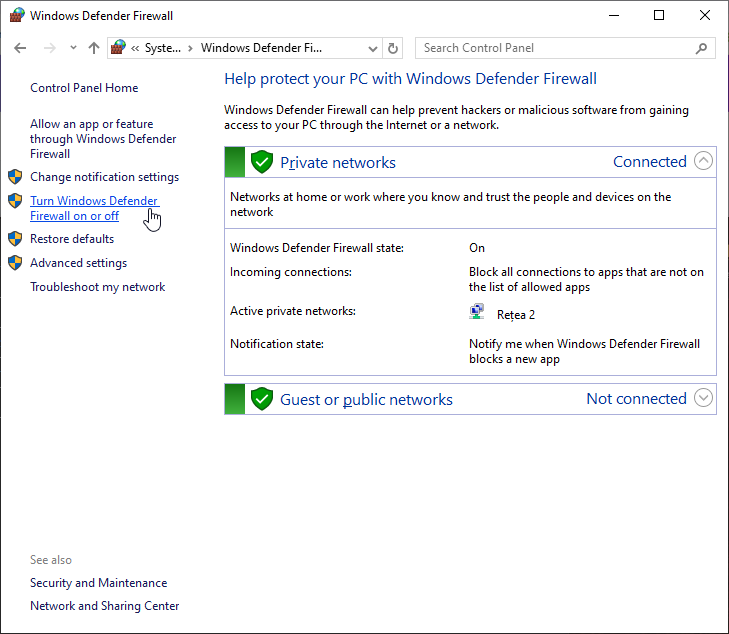Click the firewall icon in the address bar
Screen dimensions: 729x634
coord(119,47)
